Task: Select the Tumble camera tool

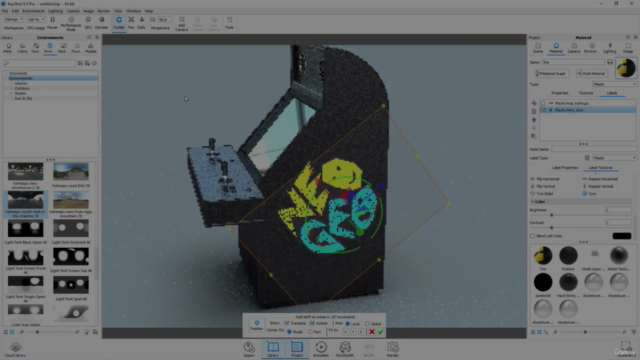Action: pos(119,22)
